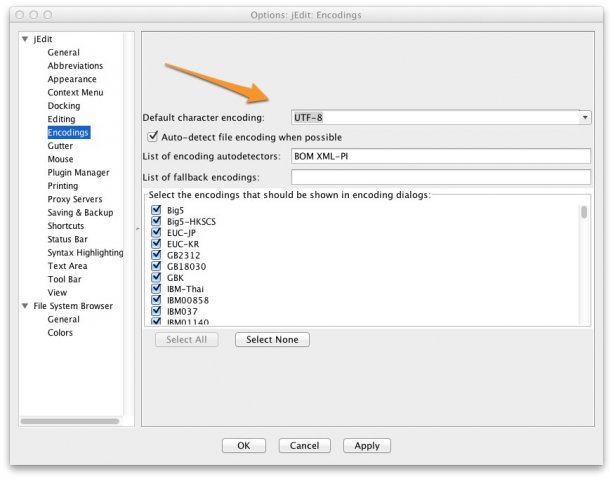The width and height of the screenshot is (613, 479).
Task: Select the Printing options
Action: tap(63, 186)
